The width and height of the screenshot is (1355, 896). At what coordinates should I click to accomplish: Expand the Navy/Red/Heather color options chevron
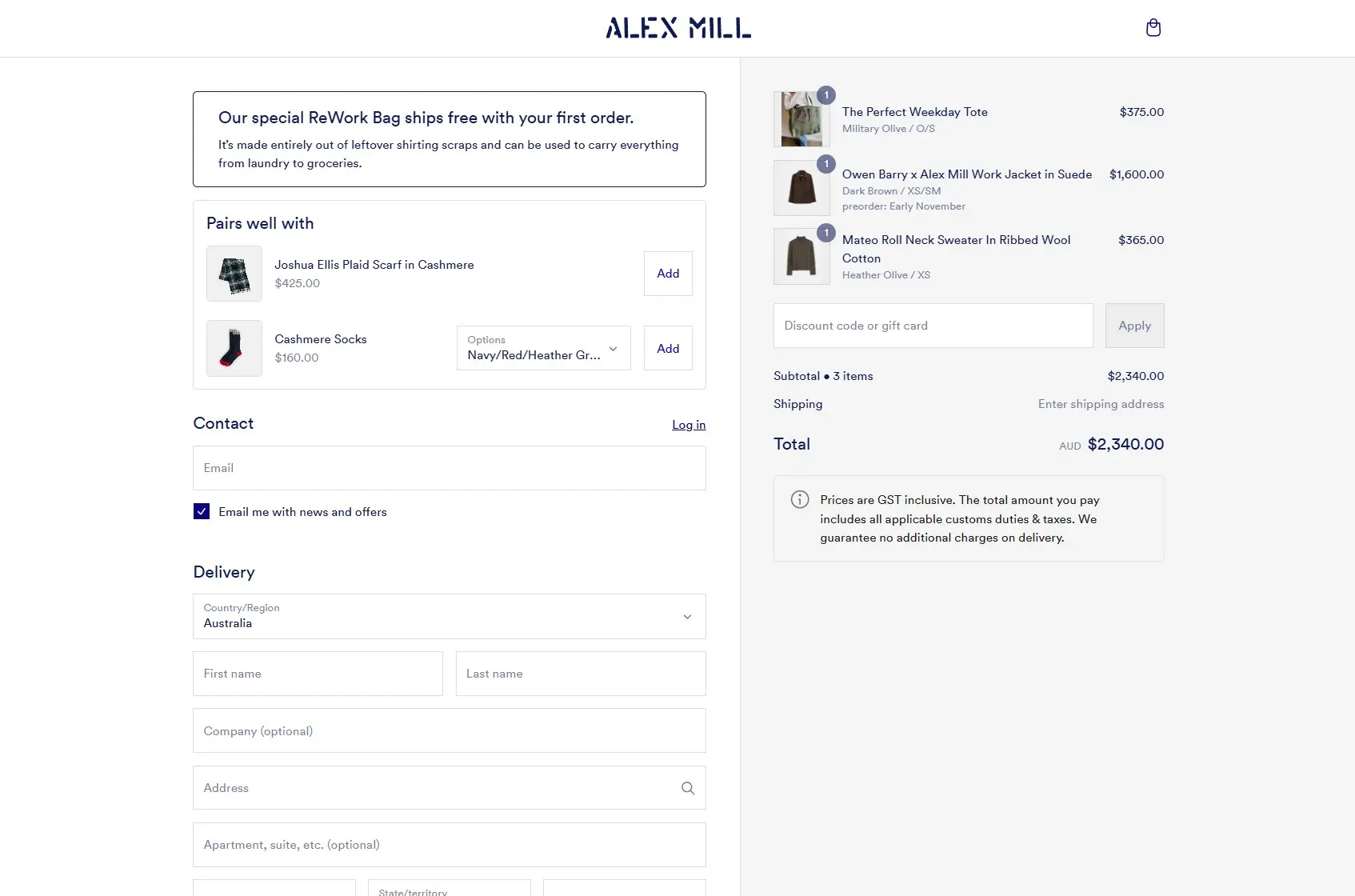tap(613, 350)
